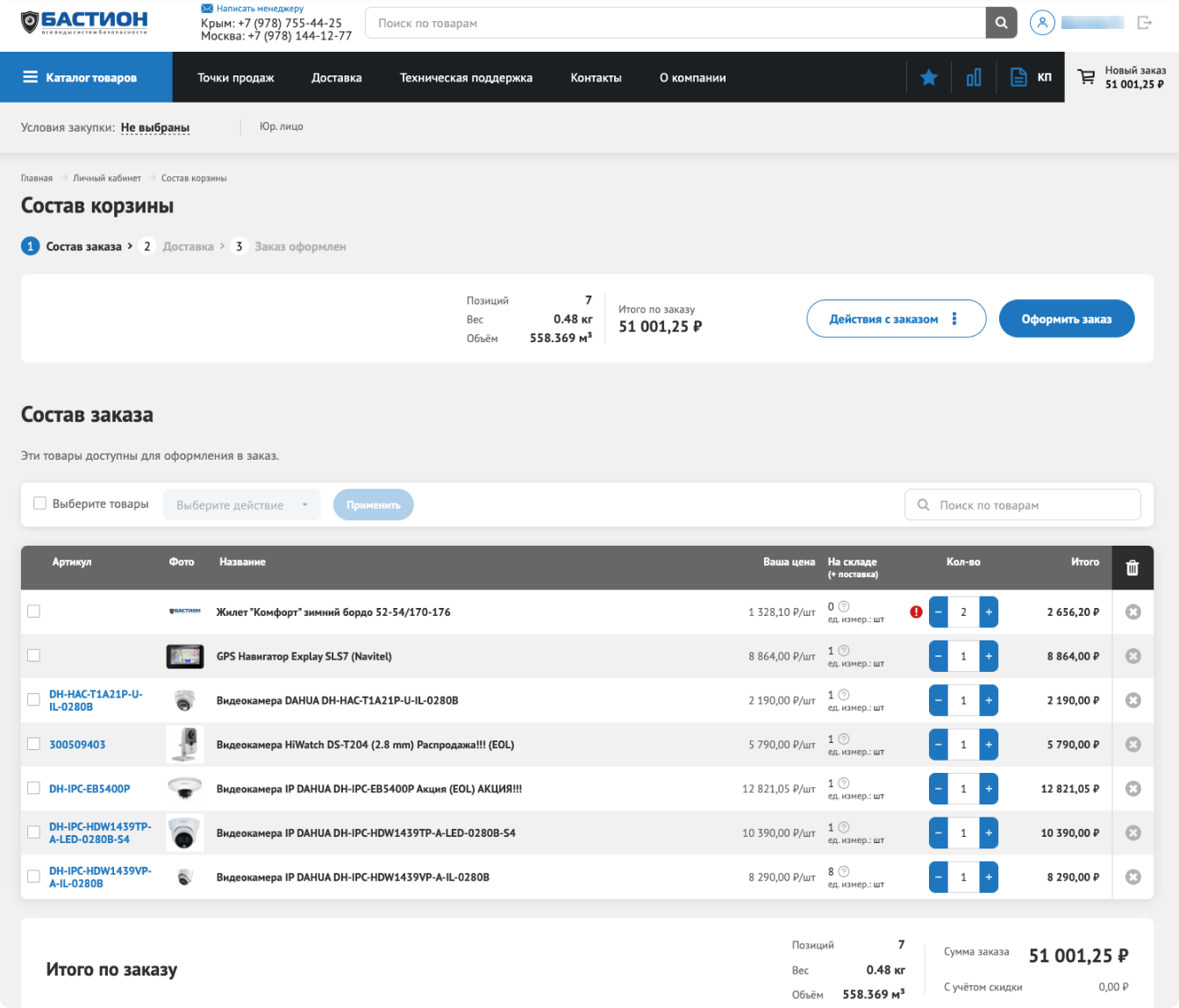Screen dimensions: 1179x1008
Task: Remove GPS Навигатор Explay row with X
Action: (x=1133, y=656)
